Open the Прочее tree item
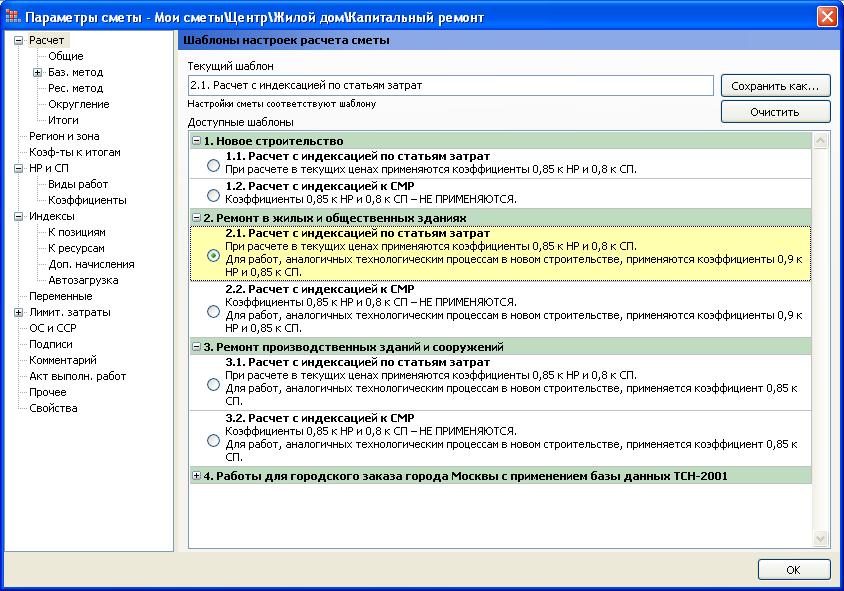 pos(47,392)
